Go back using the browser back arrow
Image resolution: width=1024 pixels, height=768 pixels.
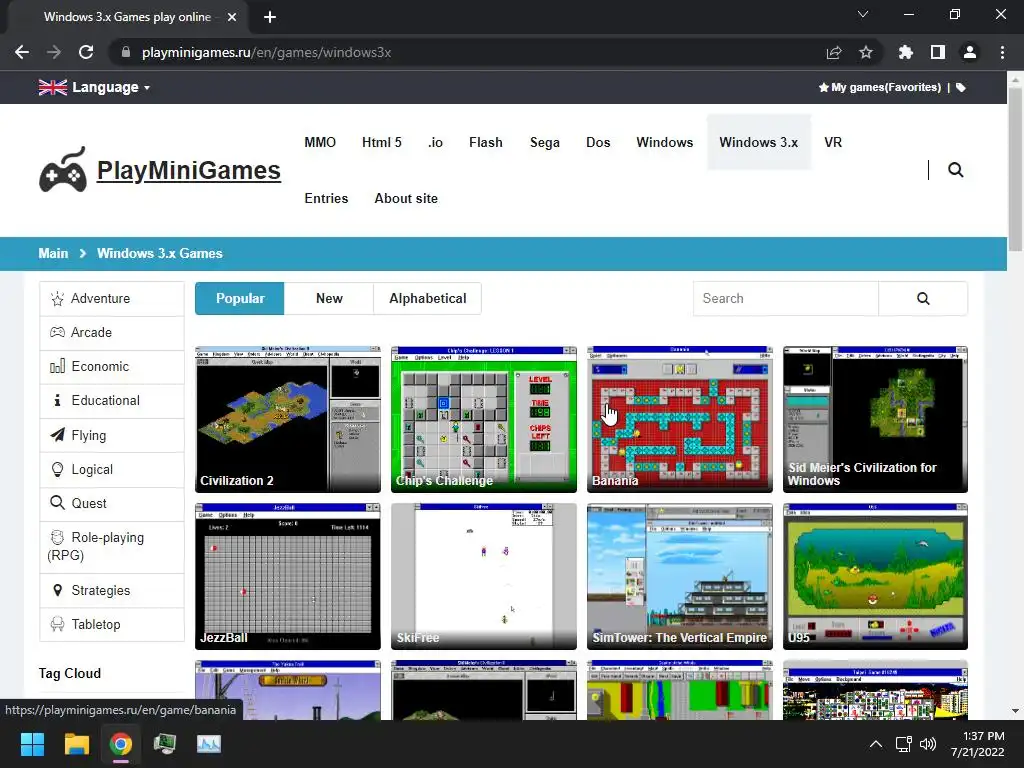[x=22, y=52]
